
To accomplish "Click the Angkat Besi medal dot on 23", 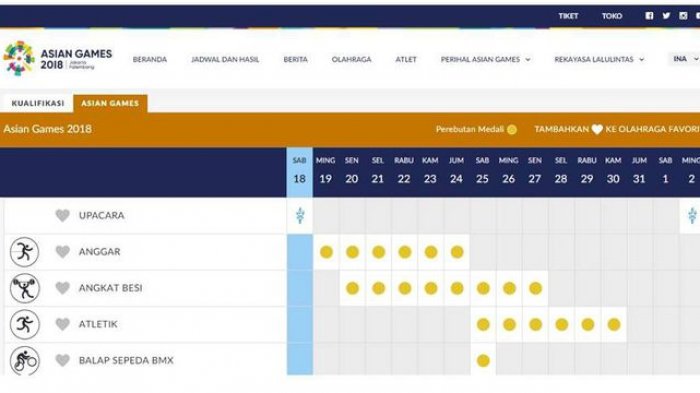I will (431, 288).
